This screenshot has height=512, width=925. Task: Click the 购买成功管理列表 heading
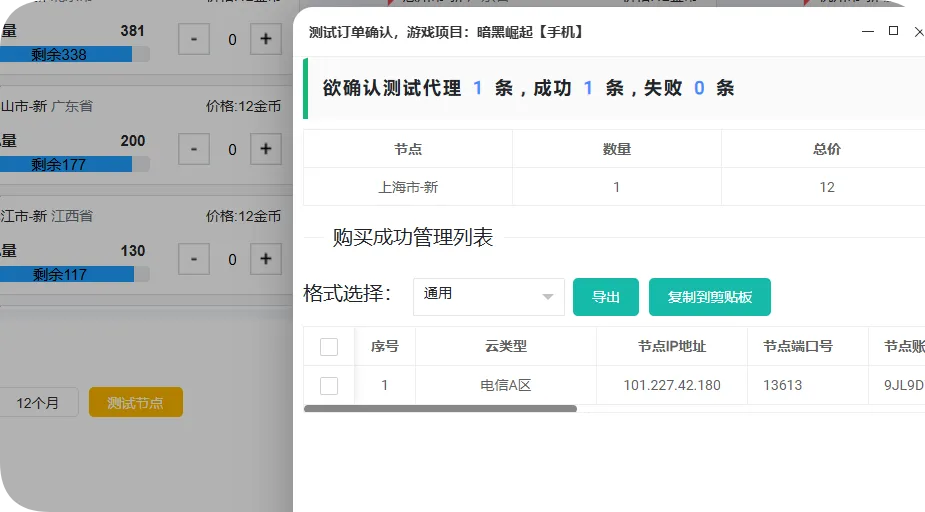coord(412,237)
